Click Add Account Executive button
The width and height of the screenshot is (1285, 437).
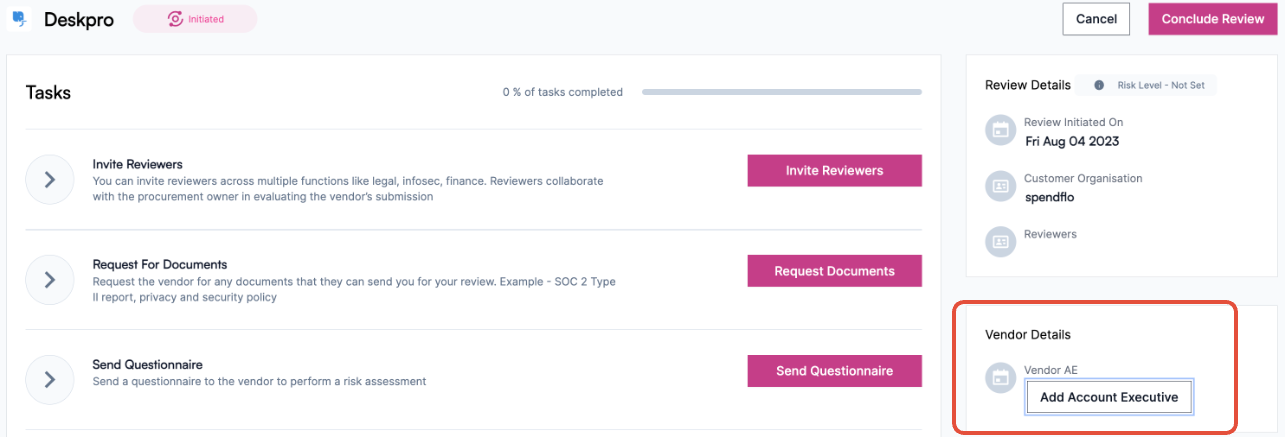click(x=1109, y=397)
